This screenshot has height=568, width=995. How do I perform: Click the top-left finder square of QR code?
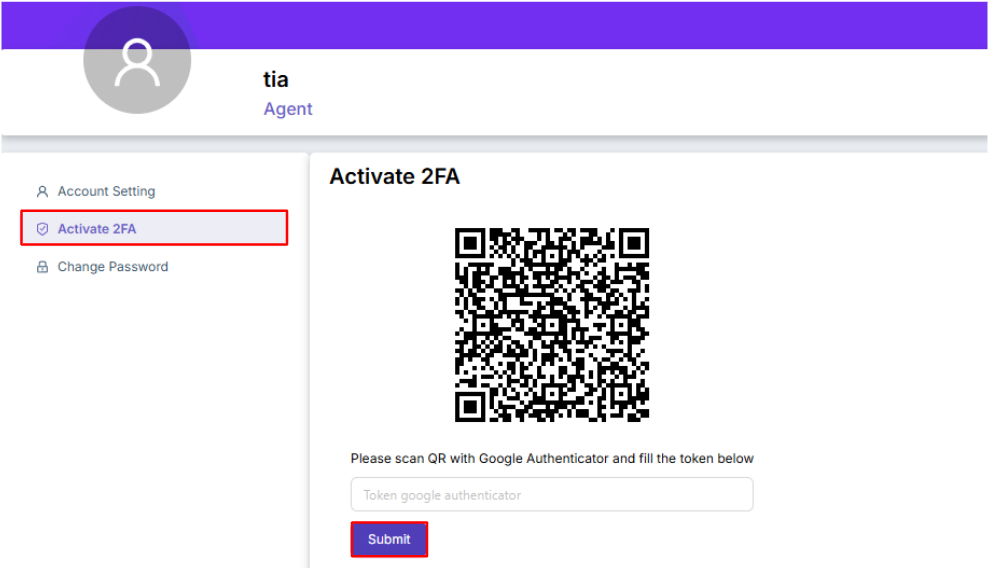[x=470, y=243]
